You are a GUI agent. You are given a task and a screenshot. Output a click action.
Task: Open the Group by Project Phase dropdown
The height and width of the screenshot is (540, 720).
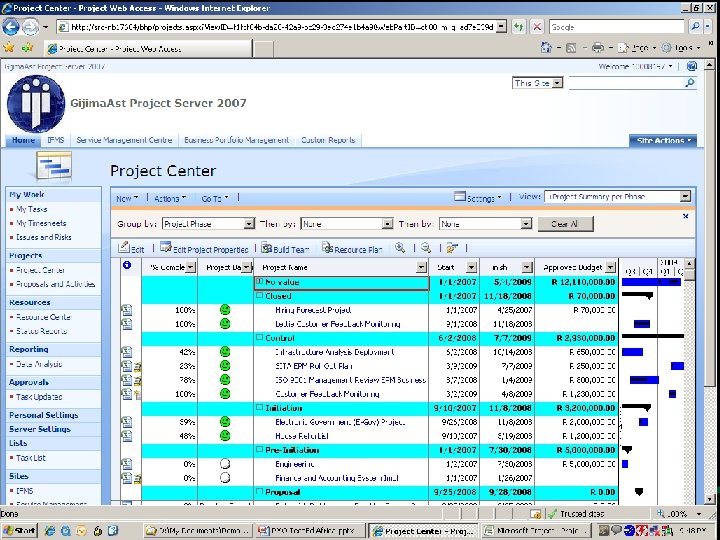[249, 224]
